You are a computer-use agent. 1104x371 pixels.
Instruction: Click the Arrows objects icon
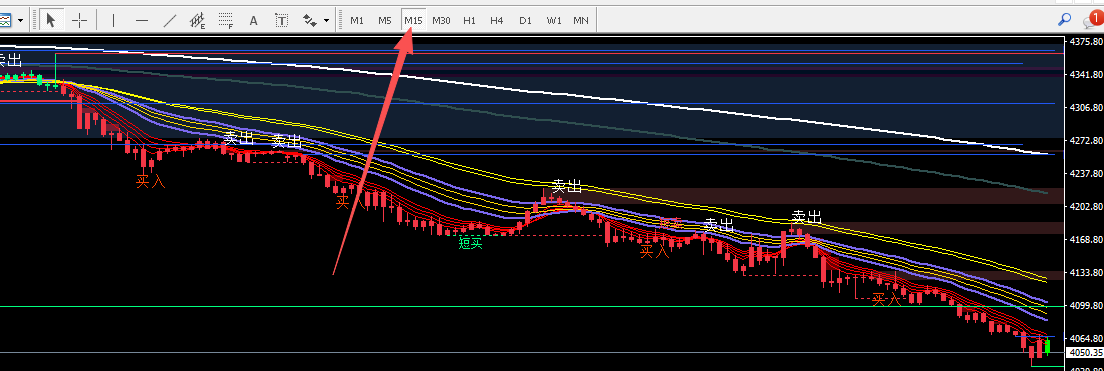pyautogui.click(x=309, y=20)
